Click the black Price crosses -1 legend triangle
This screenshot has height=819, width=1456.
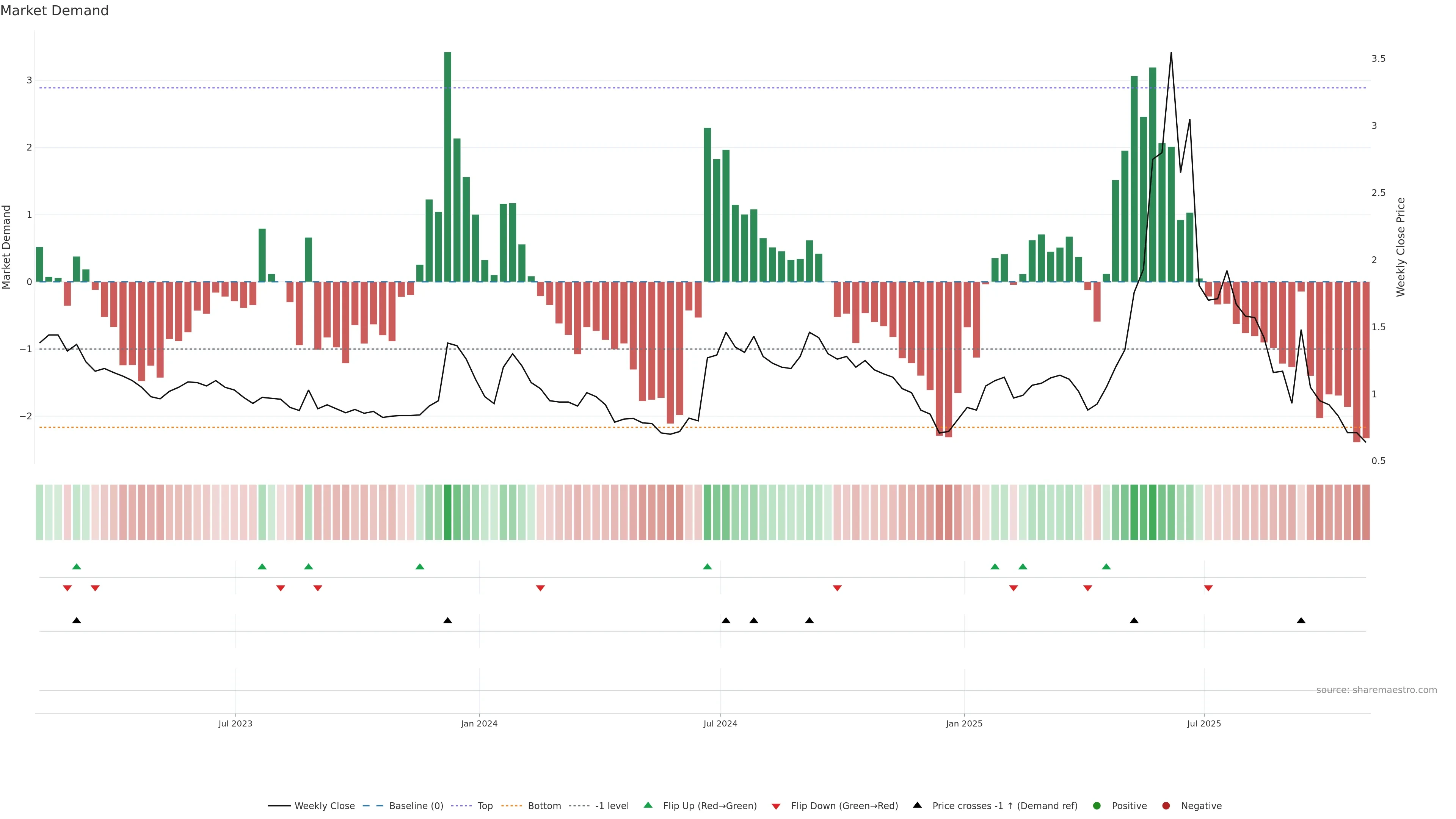(917, 805)
